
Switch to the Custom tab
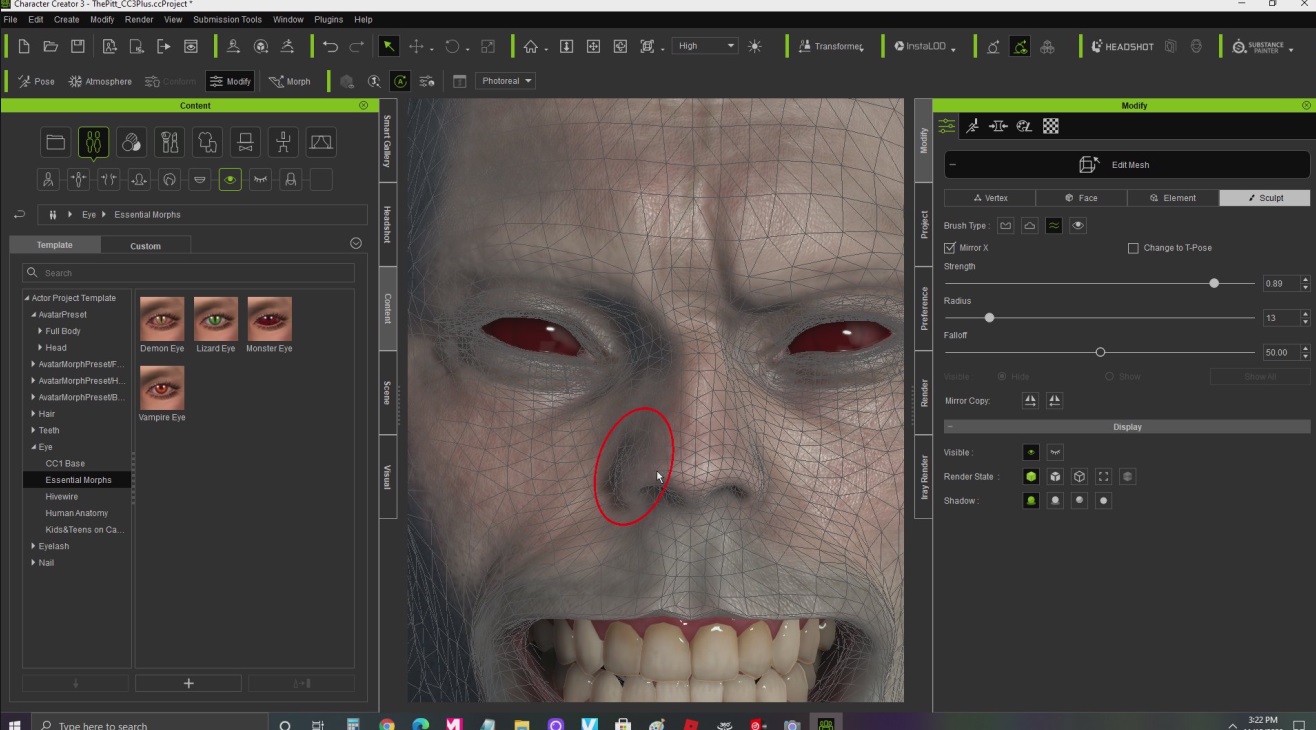point(145,245)
